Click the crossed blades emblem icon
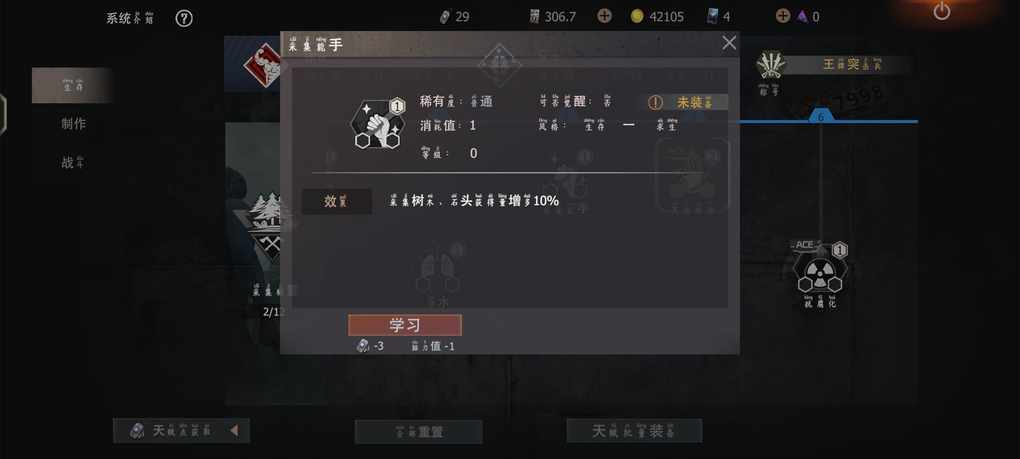1020x459 pixels. point(771,64)
